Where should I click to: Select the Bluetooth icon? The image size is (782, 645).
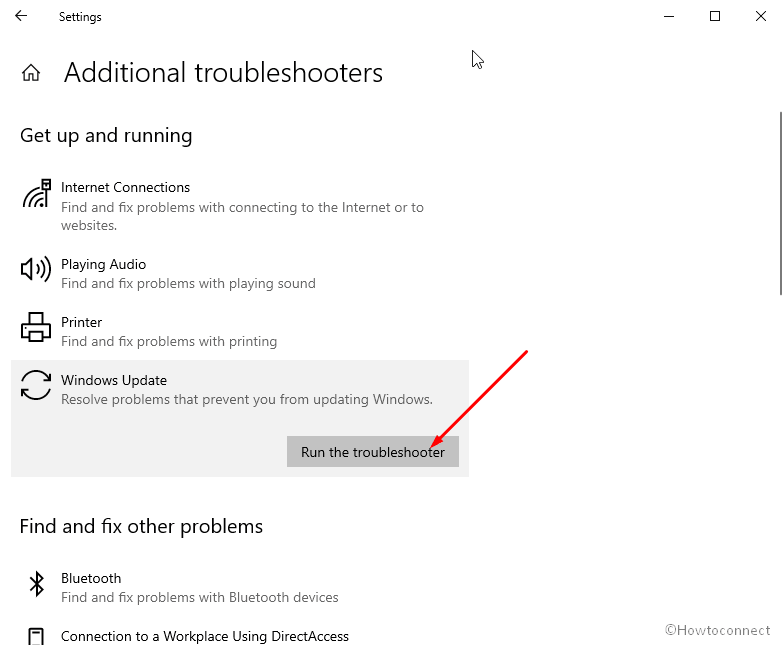click(x=36, y=584)
